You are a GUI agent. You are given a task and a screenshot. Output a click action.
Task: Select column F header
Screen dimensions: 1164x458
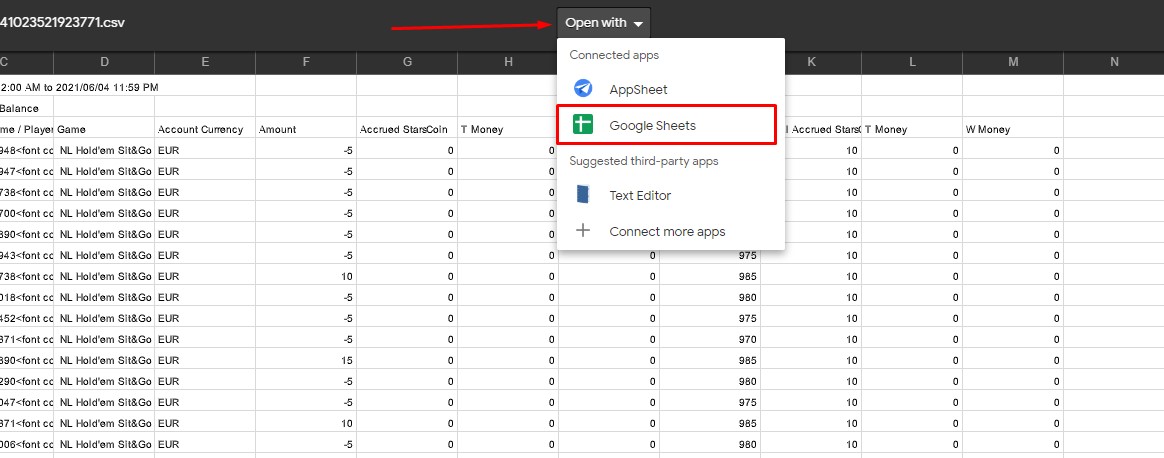click(x=306, y=62)
